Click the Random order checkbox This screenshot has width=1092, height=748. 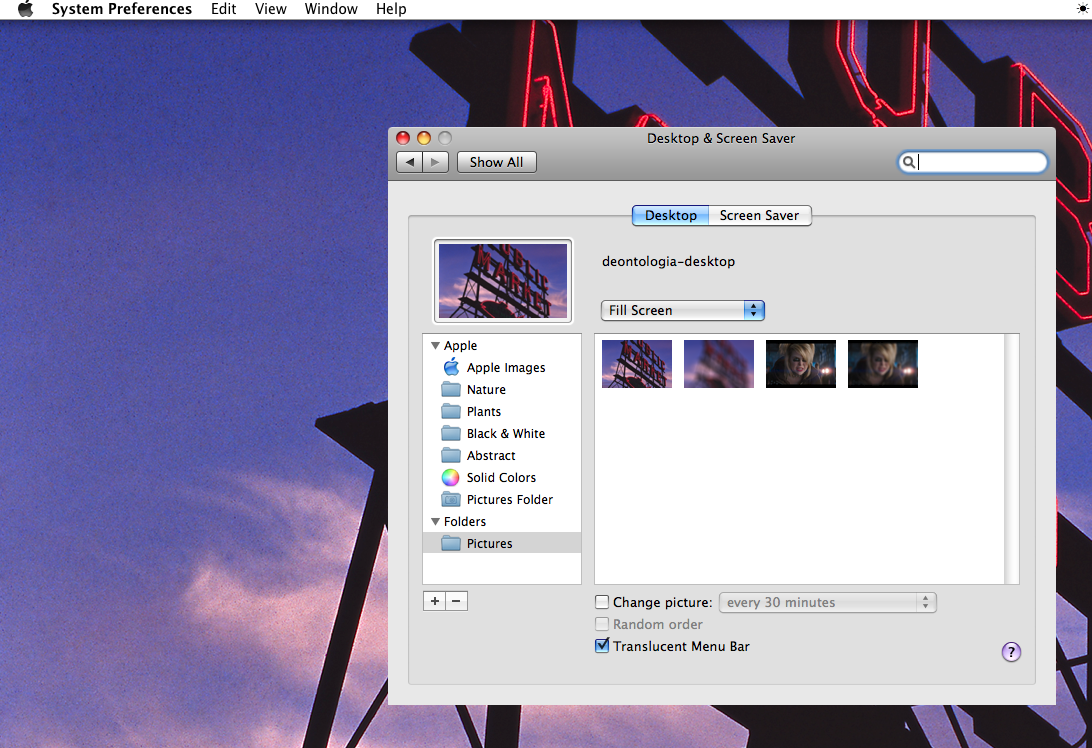coord(602,624)
